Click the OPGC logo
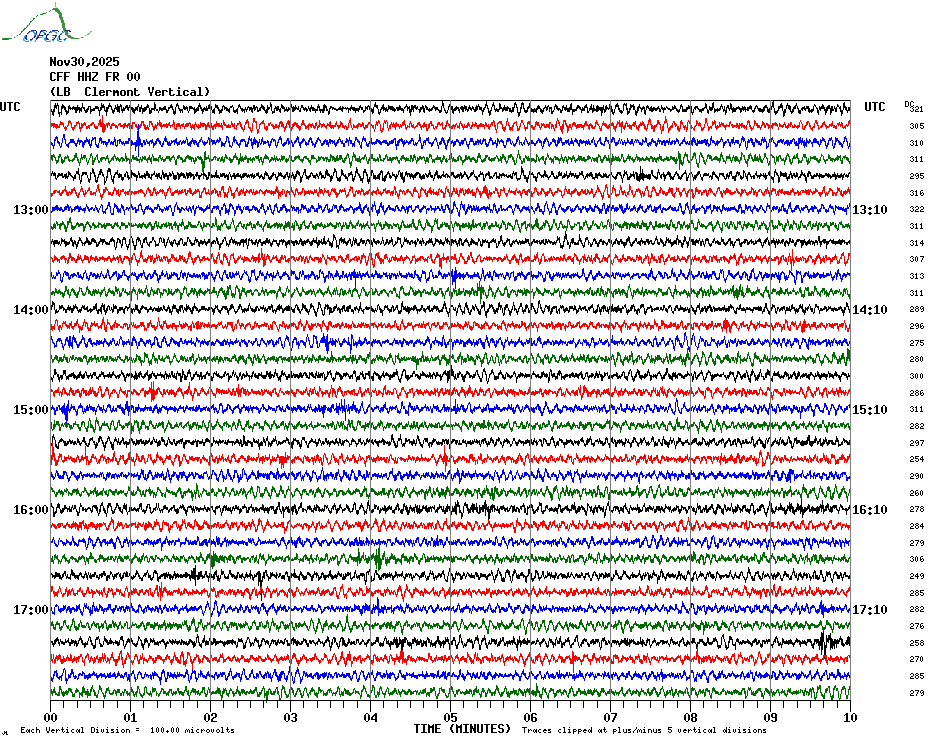The image size is (930, 744). (x=46, y=24)
